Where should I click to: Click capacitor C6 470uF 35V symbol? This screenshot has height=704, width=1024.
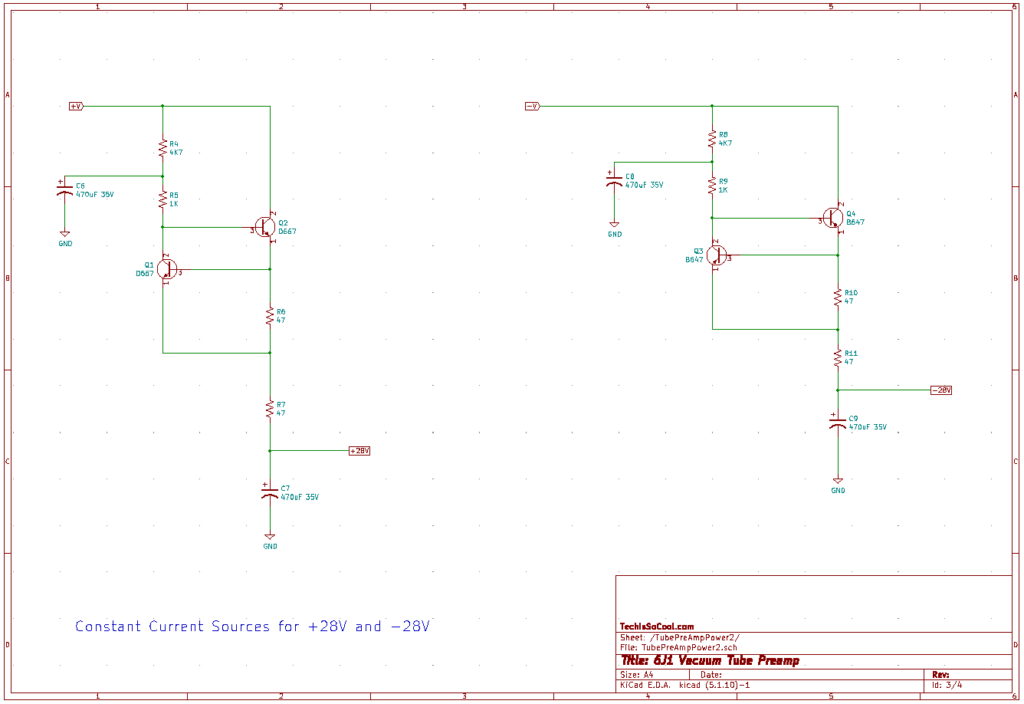point(65,190)
